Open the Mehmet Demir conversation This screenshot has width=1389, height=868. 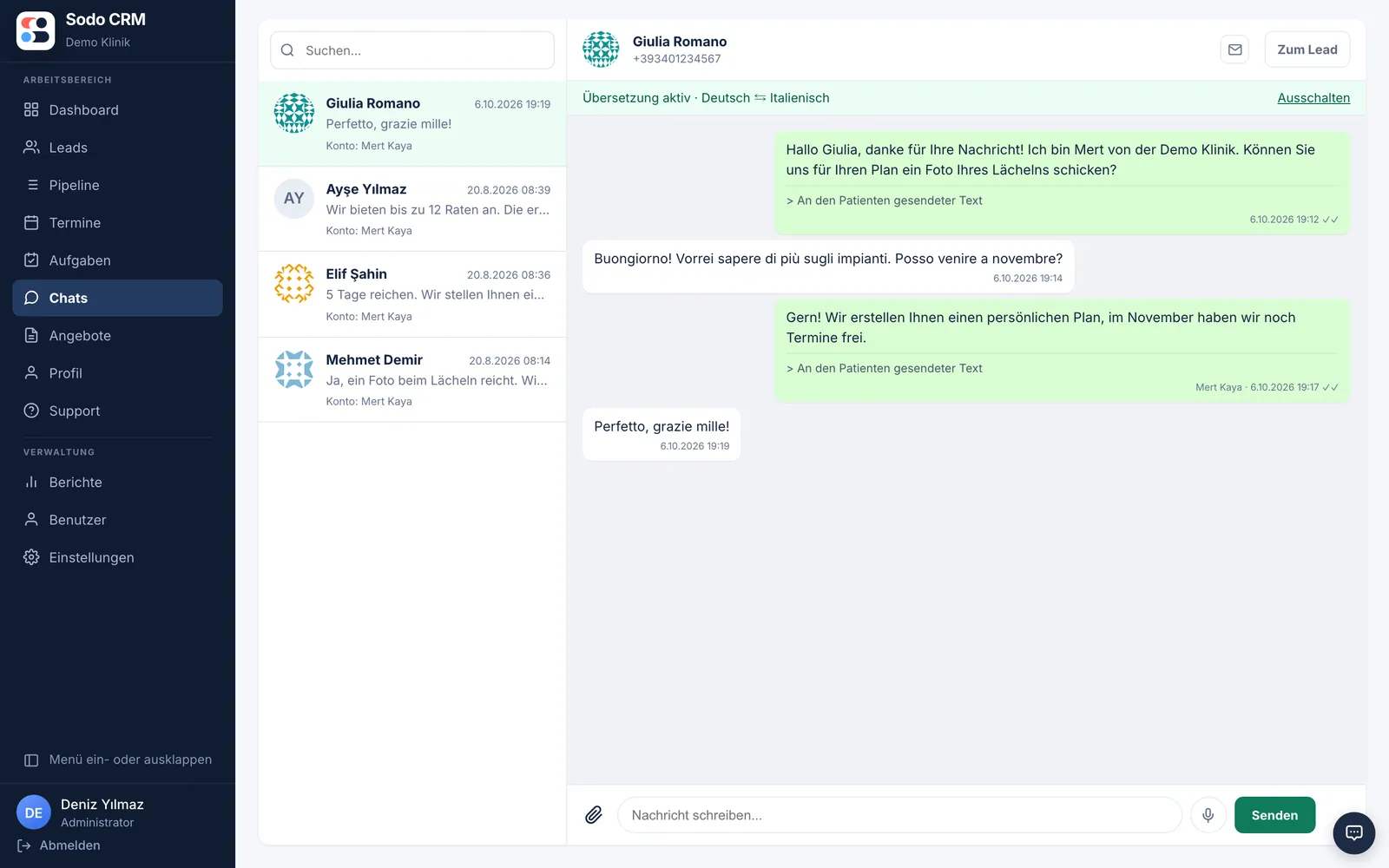(x=412, y=380)
